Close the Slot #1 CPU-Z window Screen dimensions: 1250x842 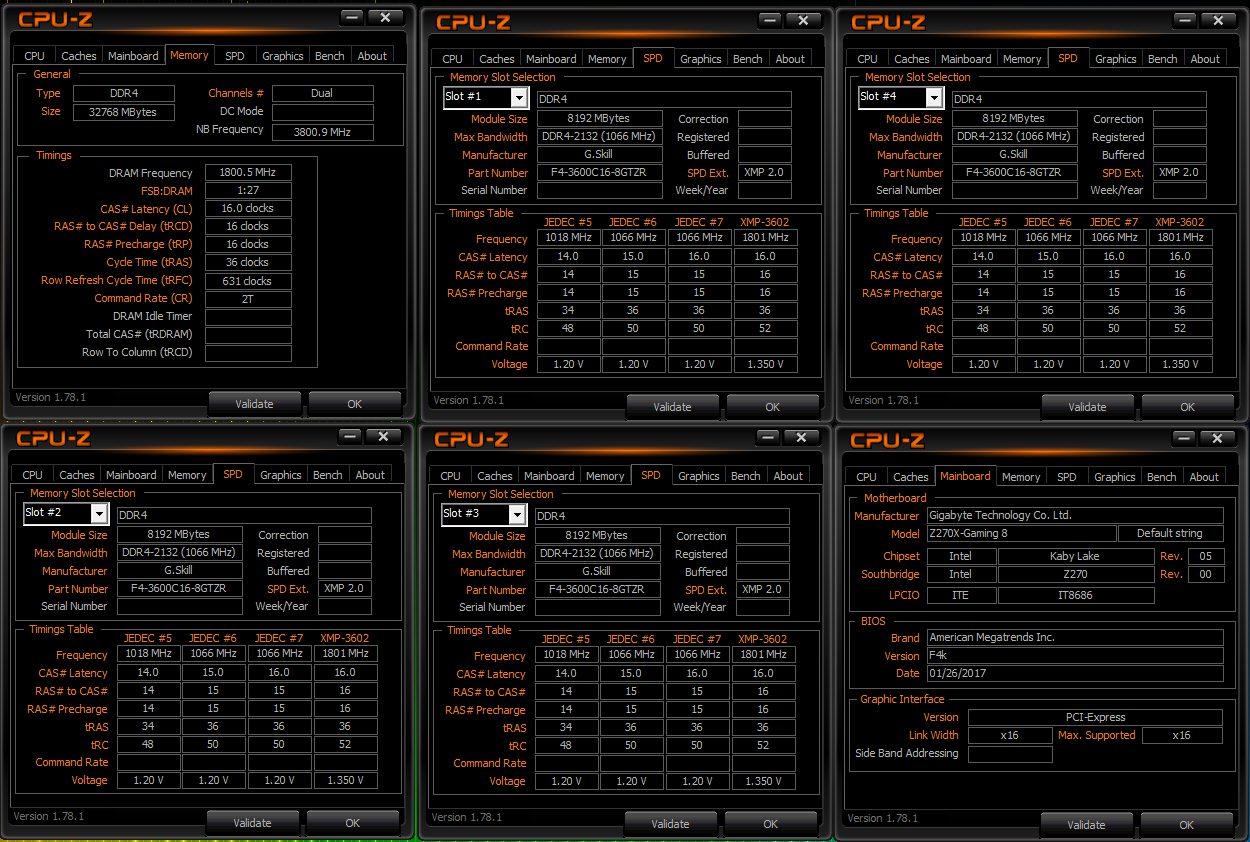click(800, 20)
